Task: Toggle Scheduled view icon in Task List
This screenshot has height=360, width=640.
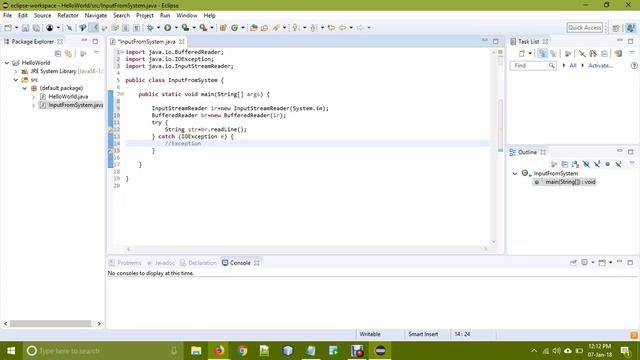Action: (553, 53)
